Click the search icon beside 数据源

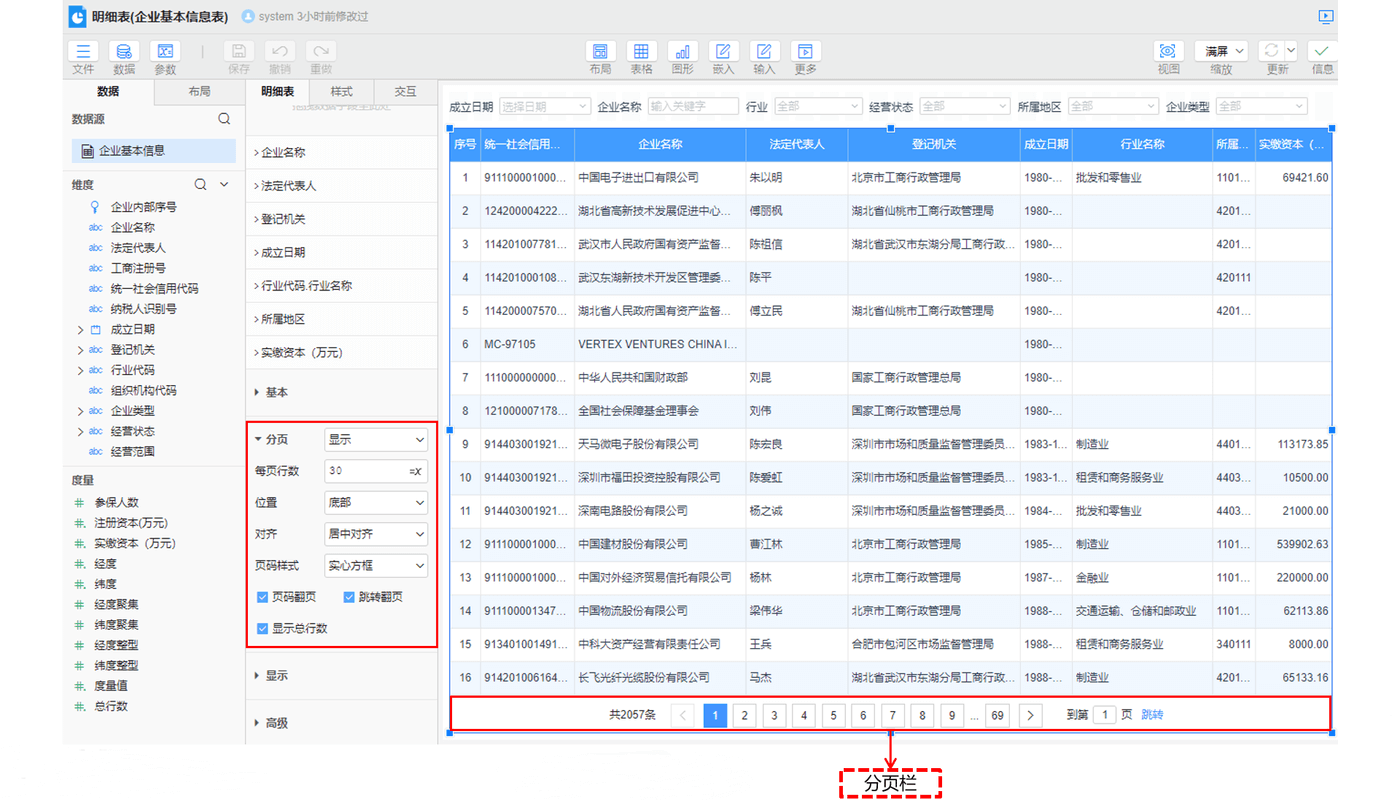[x=224, y=119]
